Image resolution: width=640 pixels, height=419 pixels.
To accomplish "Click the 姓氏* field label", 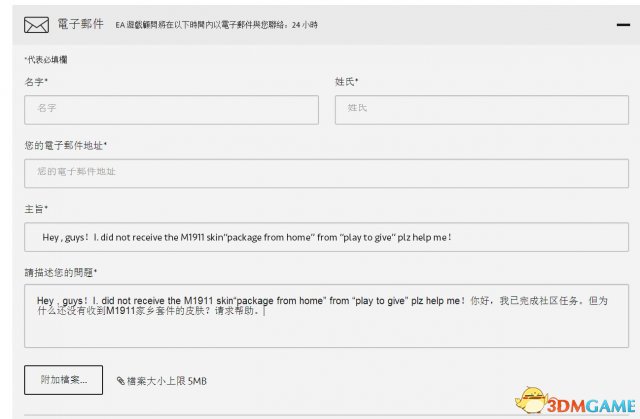I will [x=347, y=82].
